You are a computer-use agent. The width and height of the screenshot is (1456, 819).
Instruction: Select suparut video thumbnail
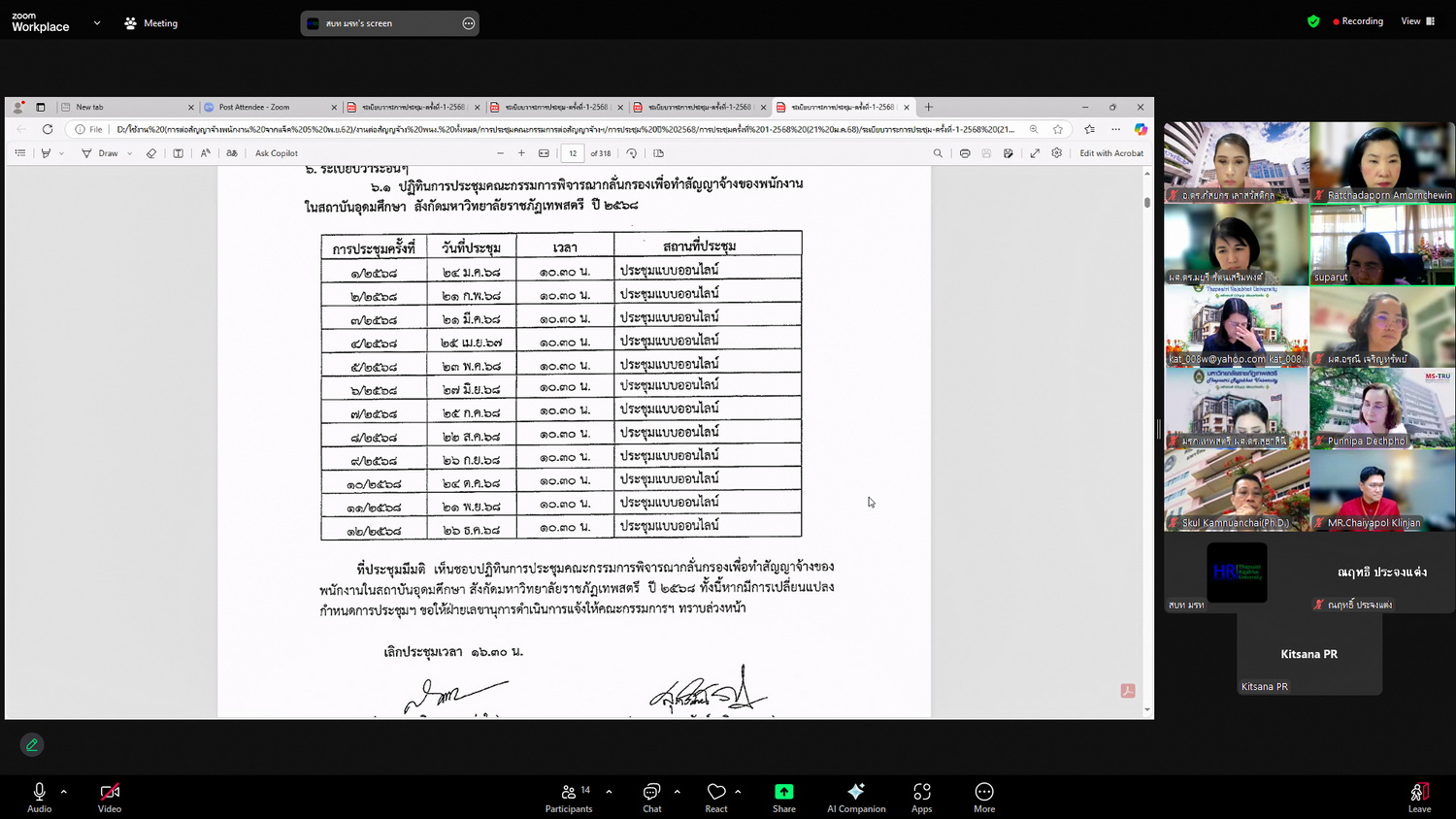point(1382,245)
